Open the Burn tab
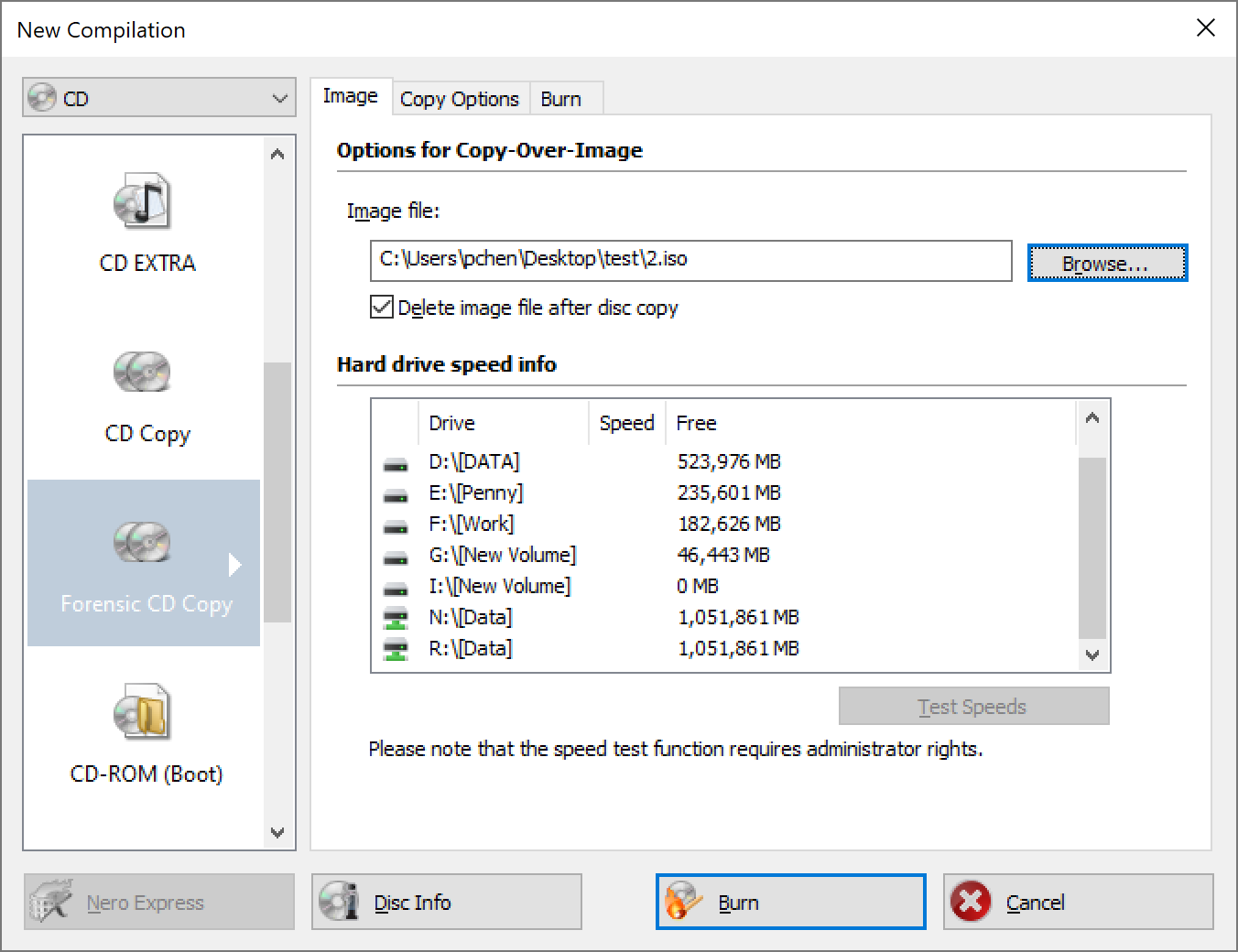Image resolution: width=1238 pixels, height=952 pixels. [560, 99]
